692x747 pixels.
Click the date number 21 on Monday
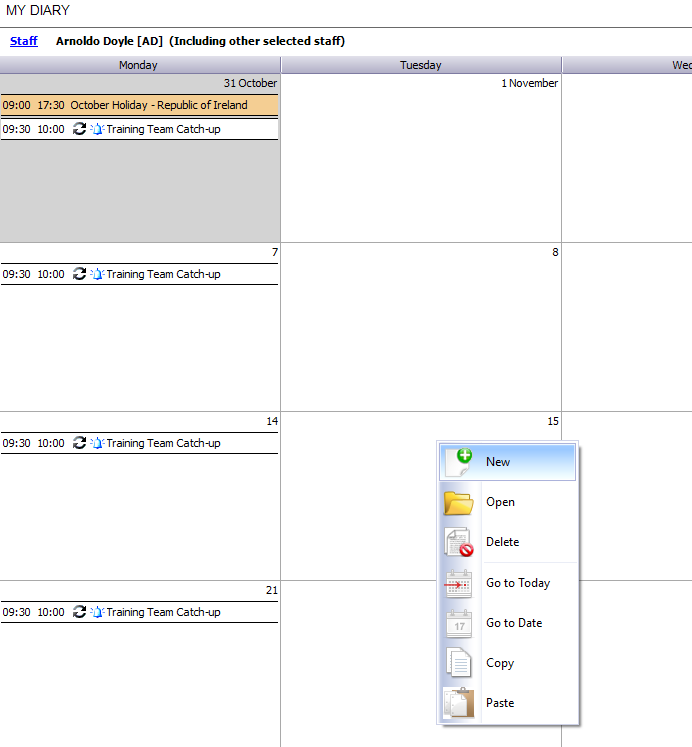(272, 591)
